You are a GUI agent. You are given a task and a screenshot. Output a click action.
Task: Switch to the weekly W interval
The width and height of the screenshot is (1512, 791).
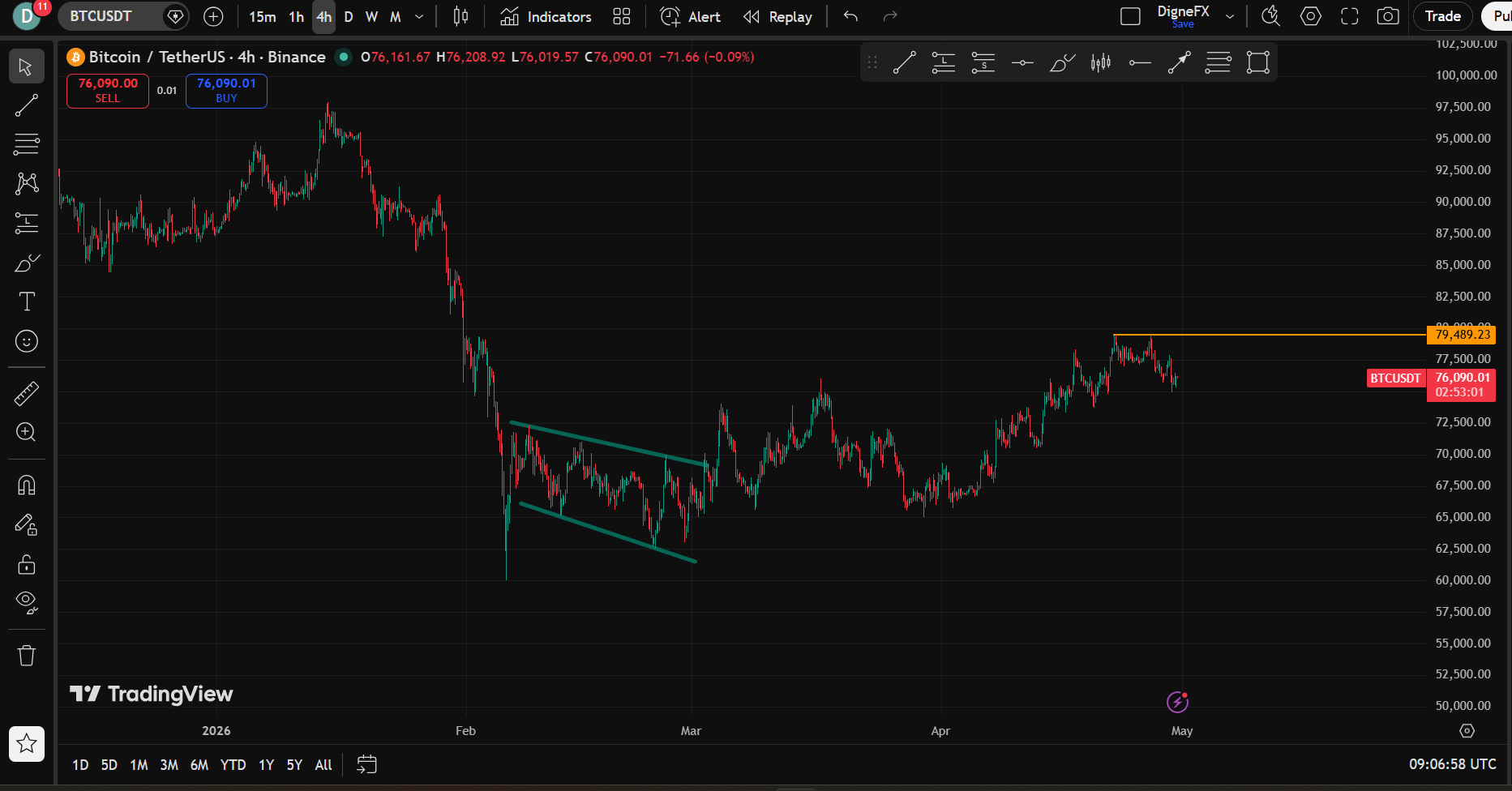coord(371,17)
